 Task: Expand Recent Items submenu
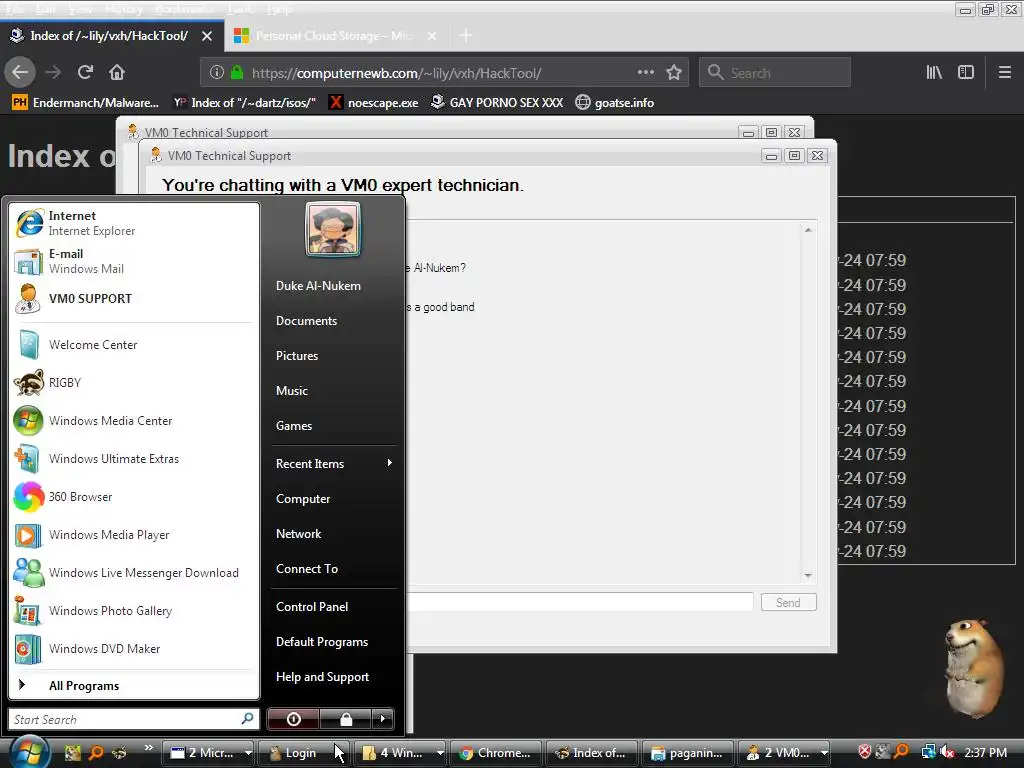(334, 463)
